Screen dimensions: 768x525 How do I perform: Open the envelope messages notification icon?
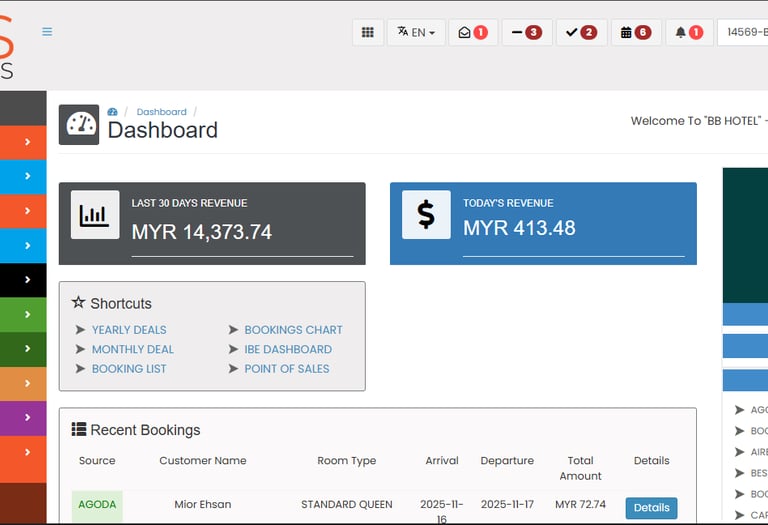(x=473, y=32)
